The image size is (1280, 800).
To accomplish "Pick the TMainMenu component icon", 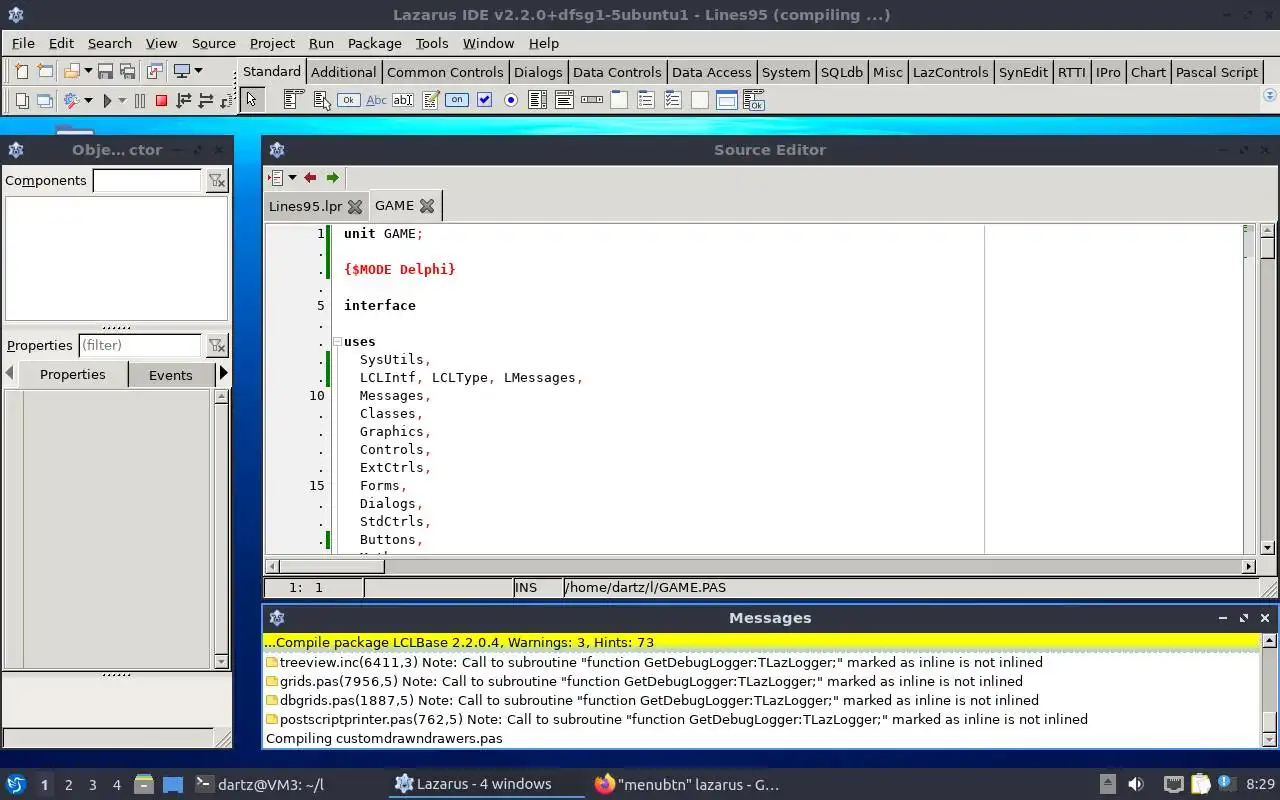I will 293,100.
